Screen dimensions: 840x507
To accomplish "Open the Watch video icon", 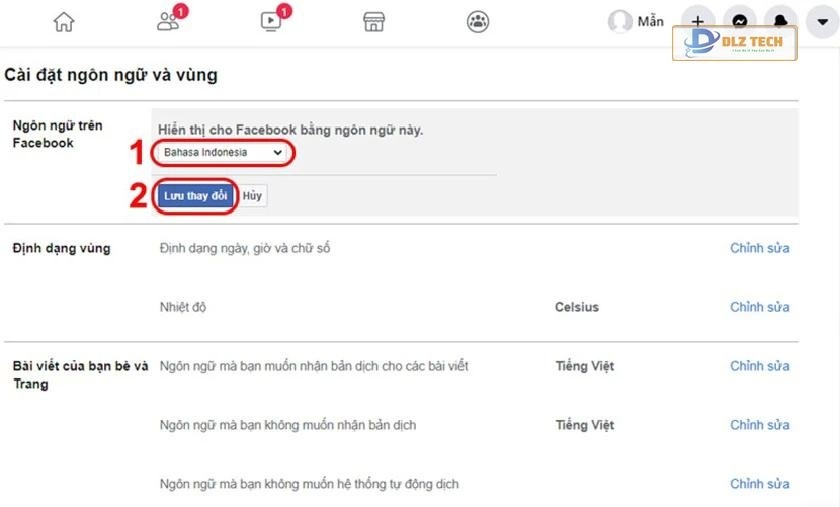I will tap(271, 21).
